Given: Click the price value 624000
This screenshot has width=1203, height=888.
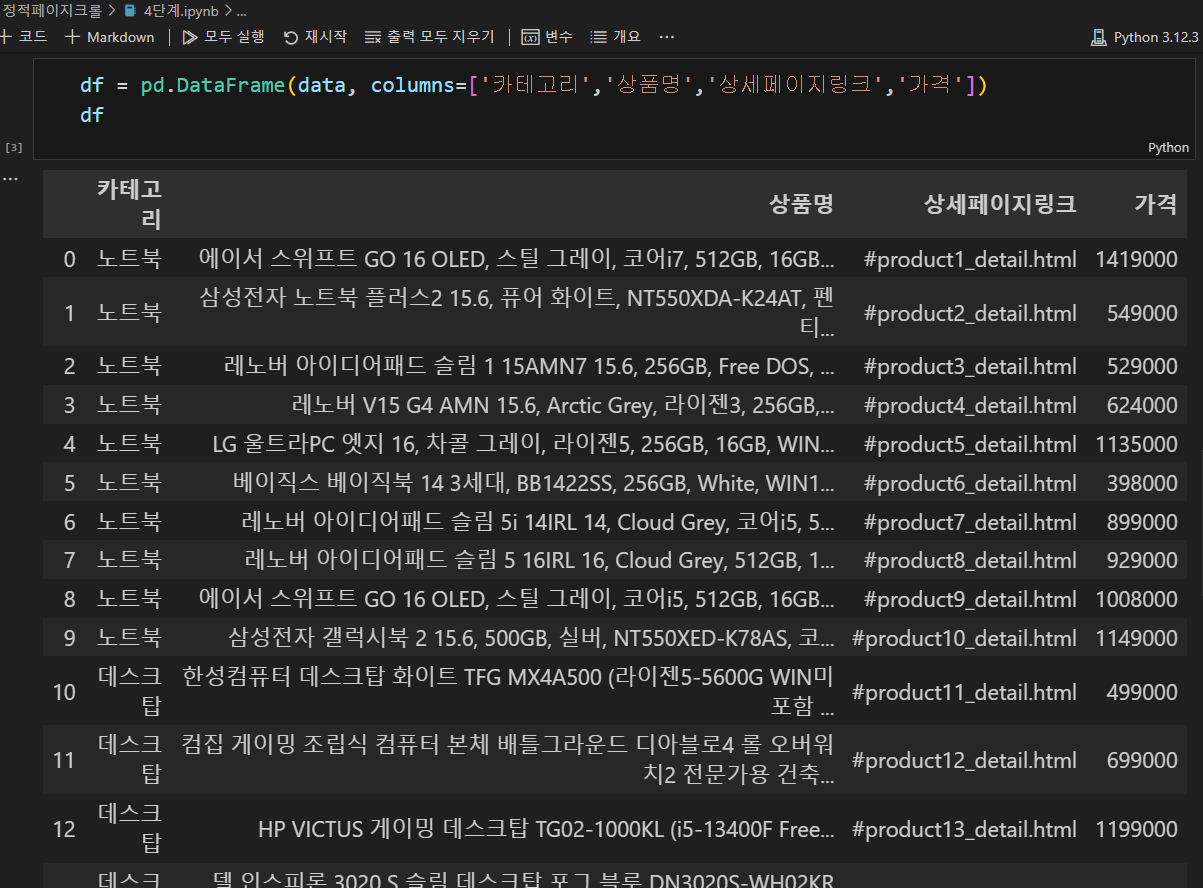Looking at the screenshot, I should [x=1142, y=405].
